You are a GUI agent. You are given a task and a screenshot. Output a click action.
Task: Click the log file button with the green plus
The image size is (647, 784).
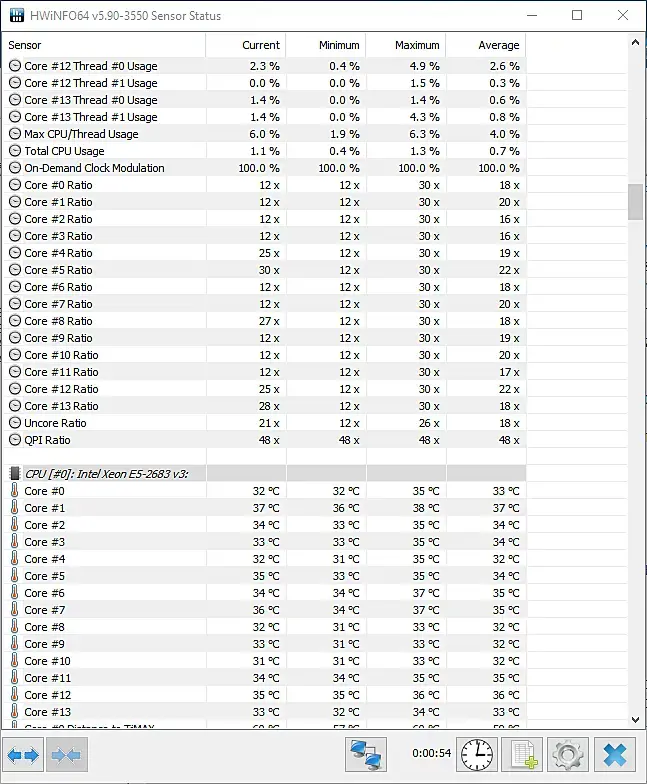pyautogui.click(x=521, y=754)
